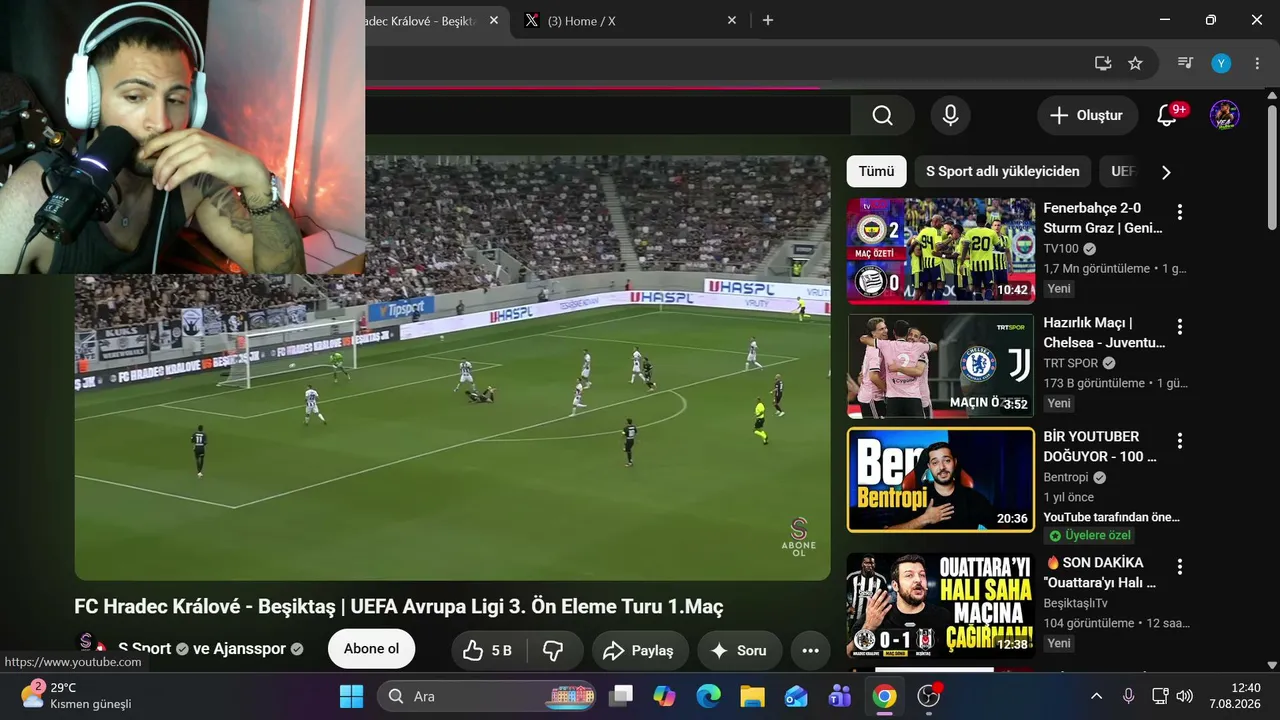Open Chrome three-dot menu
Screen dimensions: 1280x720
1257,63
